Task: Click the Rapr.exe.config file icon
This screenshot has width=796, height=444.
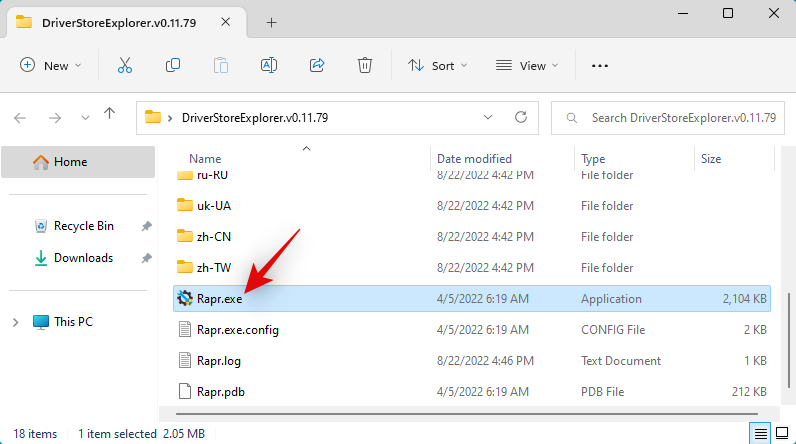Action: click(185, 329)
